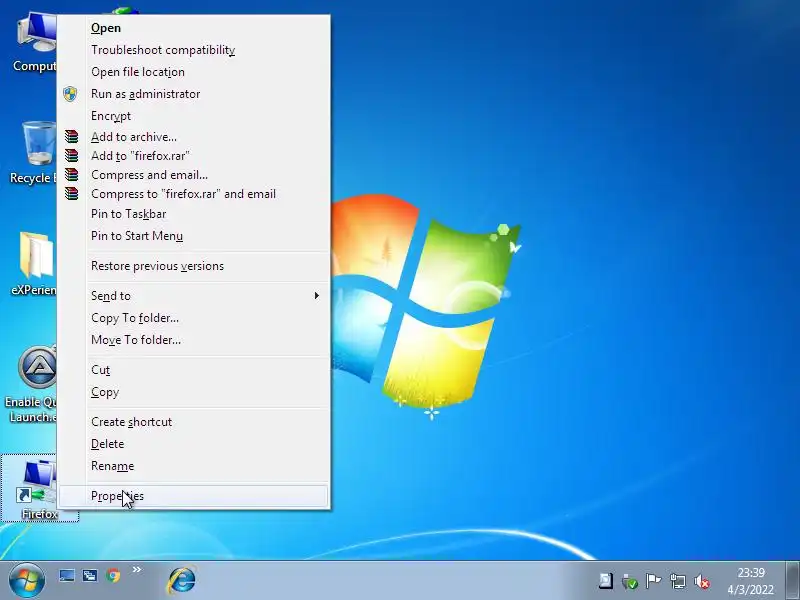Select Troubleshoot compatibility
Image resolution: width=800 pixels, height=600 pixels.
(194, 50)
